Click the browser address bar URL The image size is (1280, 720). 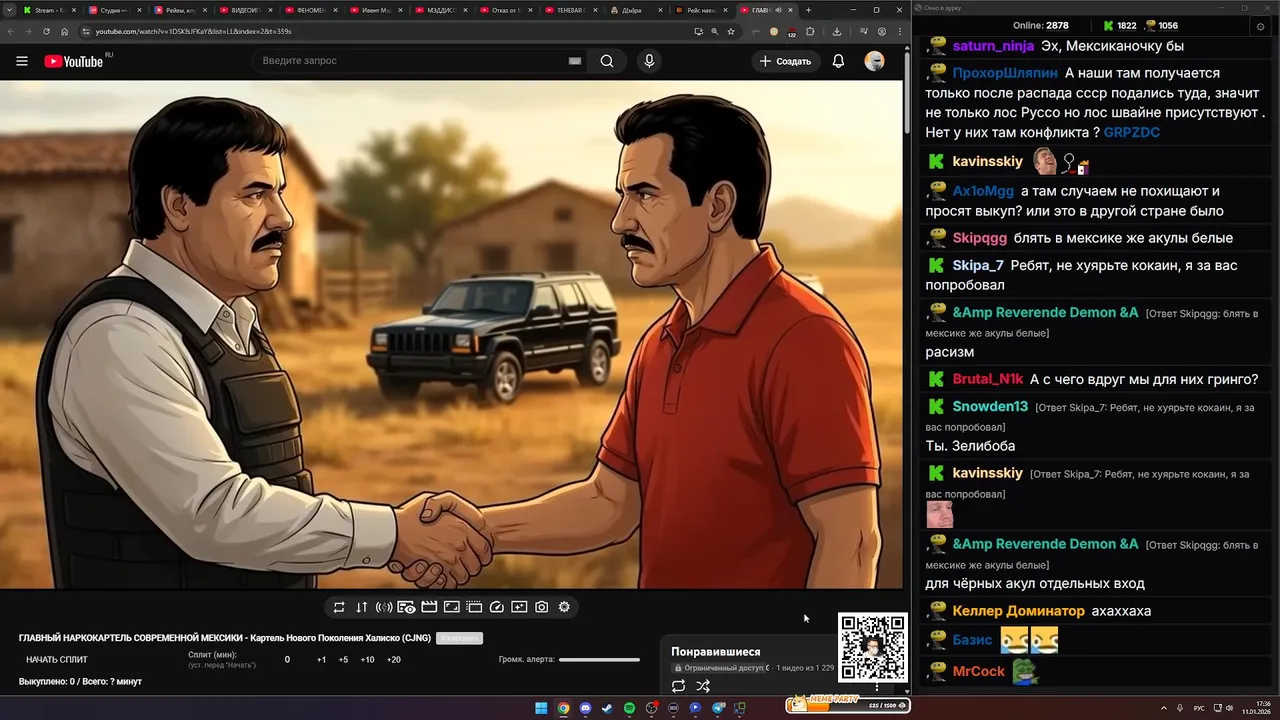click(193, 31)
